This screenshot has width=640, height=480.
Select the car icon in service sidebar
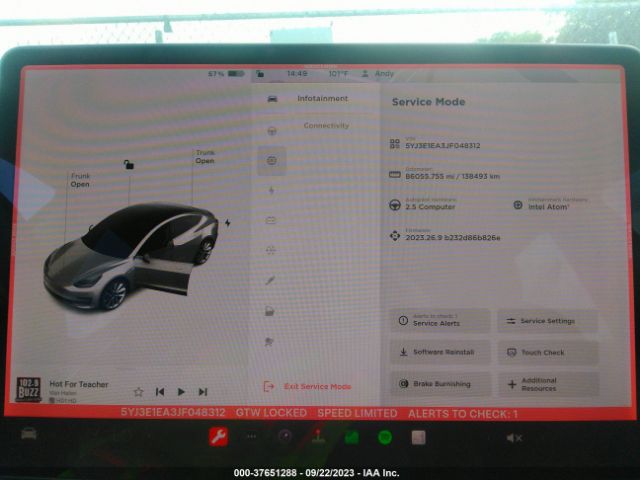click(272, 99)
